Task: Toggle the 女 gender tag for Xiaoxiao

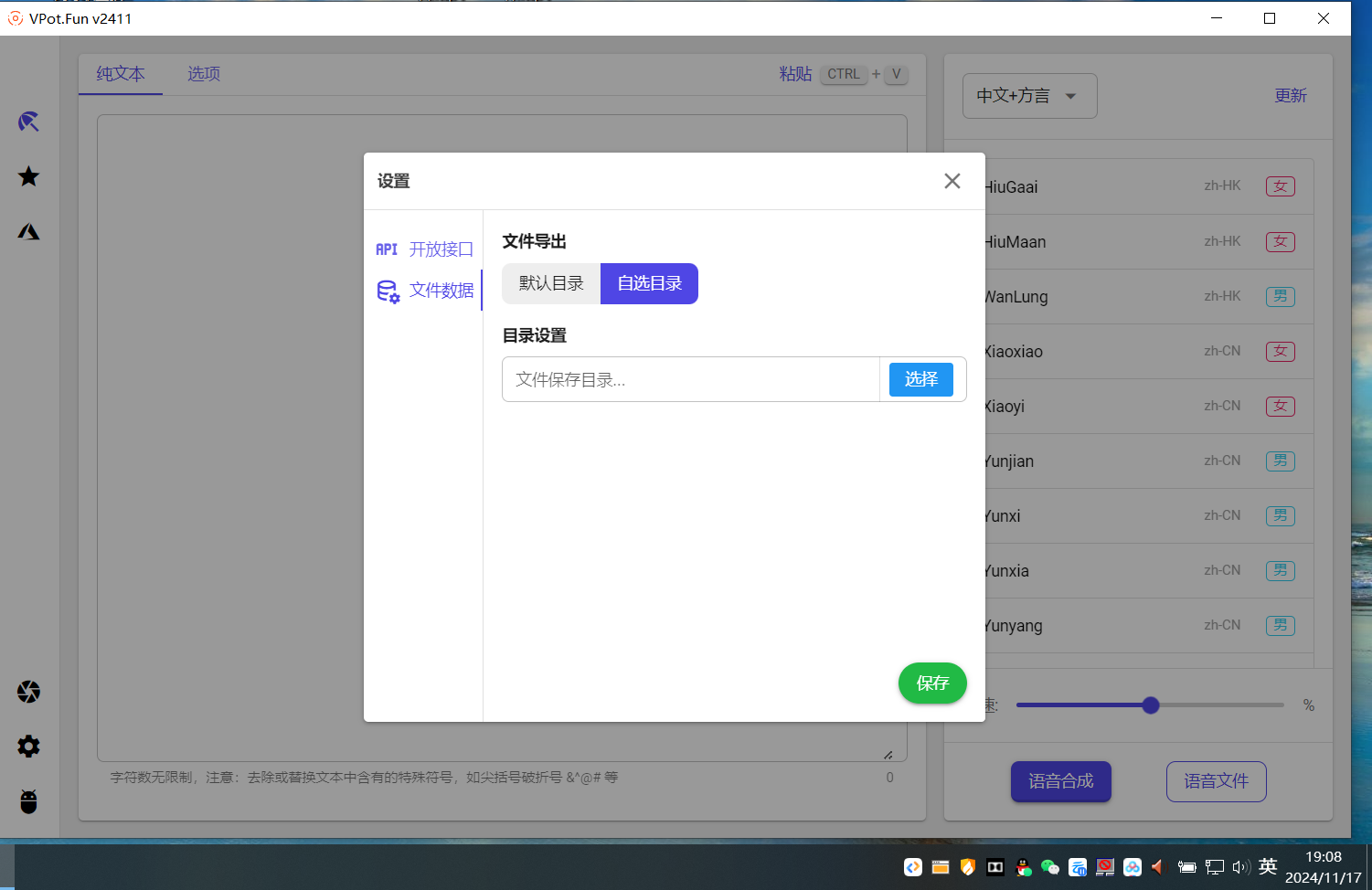Action: [1280, 351]
